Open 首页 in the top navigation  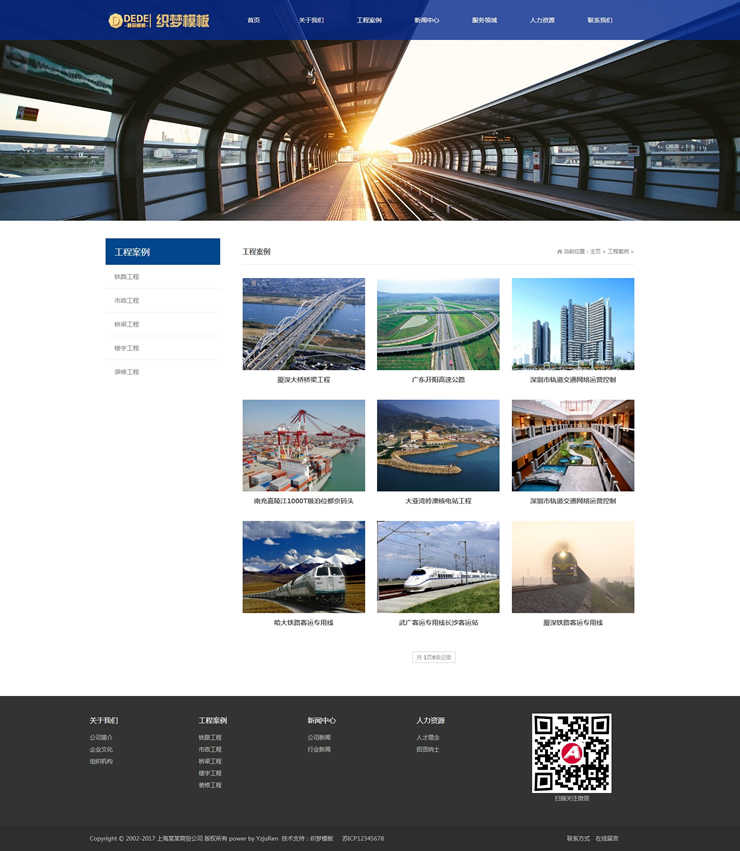pos(254,20)
